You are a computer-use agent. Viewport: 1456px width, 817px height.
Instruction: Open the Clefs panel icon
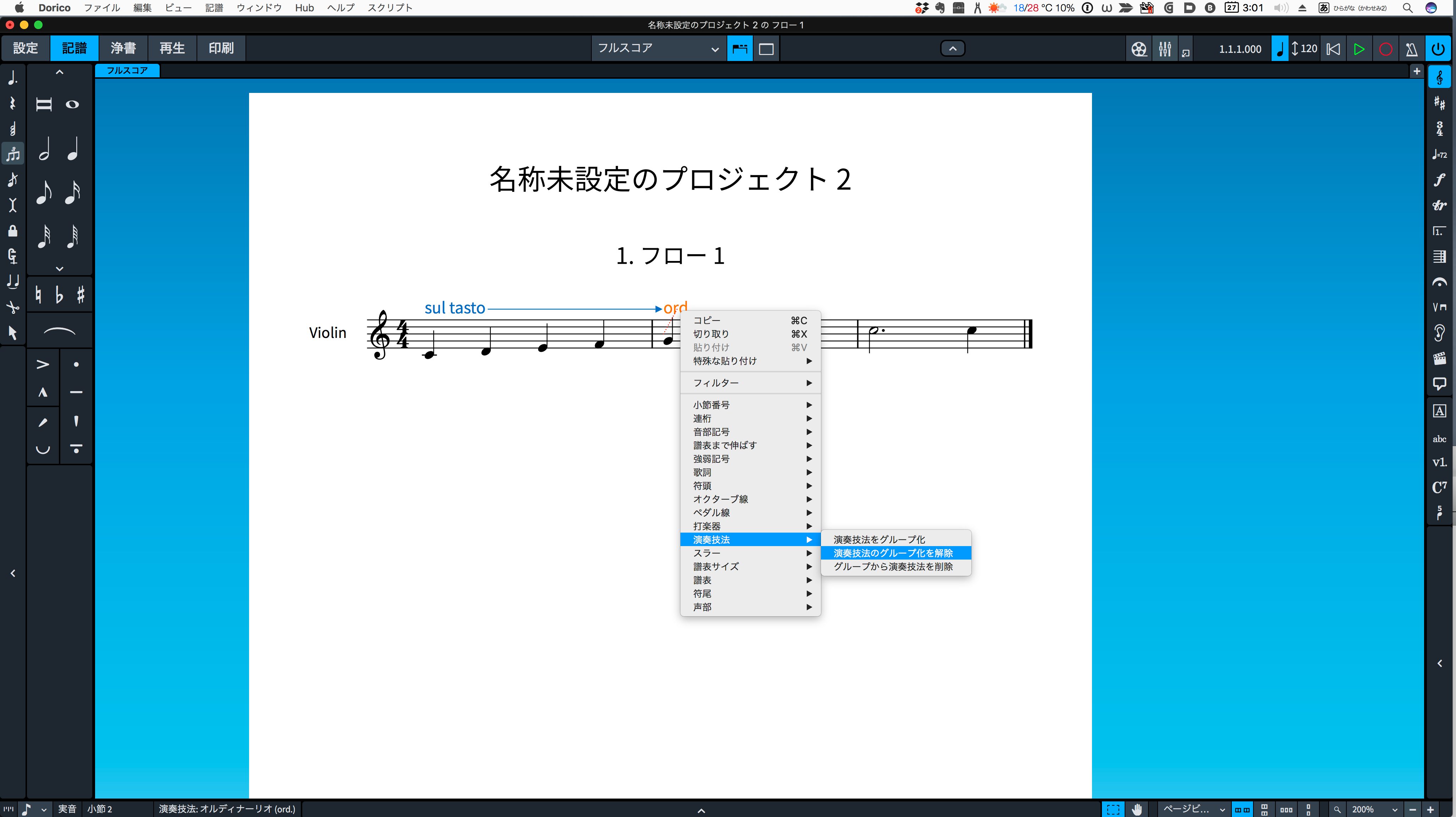coord(1439,77)
